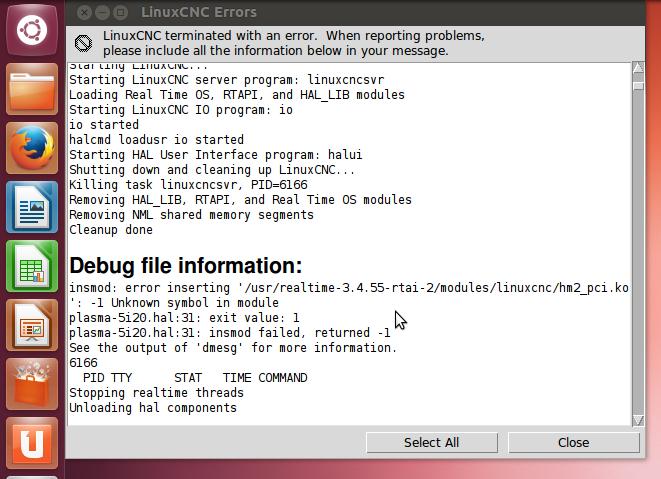Click the Select All button

(432, 443)
